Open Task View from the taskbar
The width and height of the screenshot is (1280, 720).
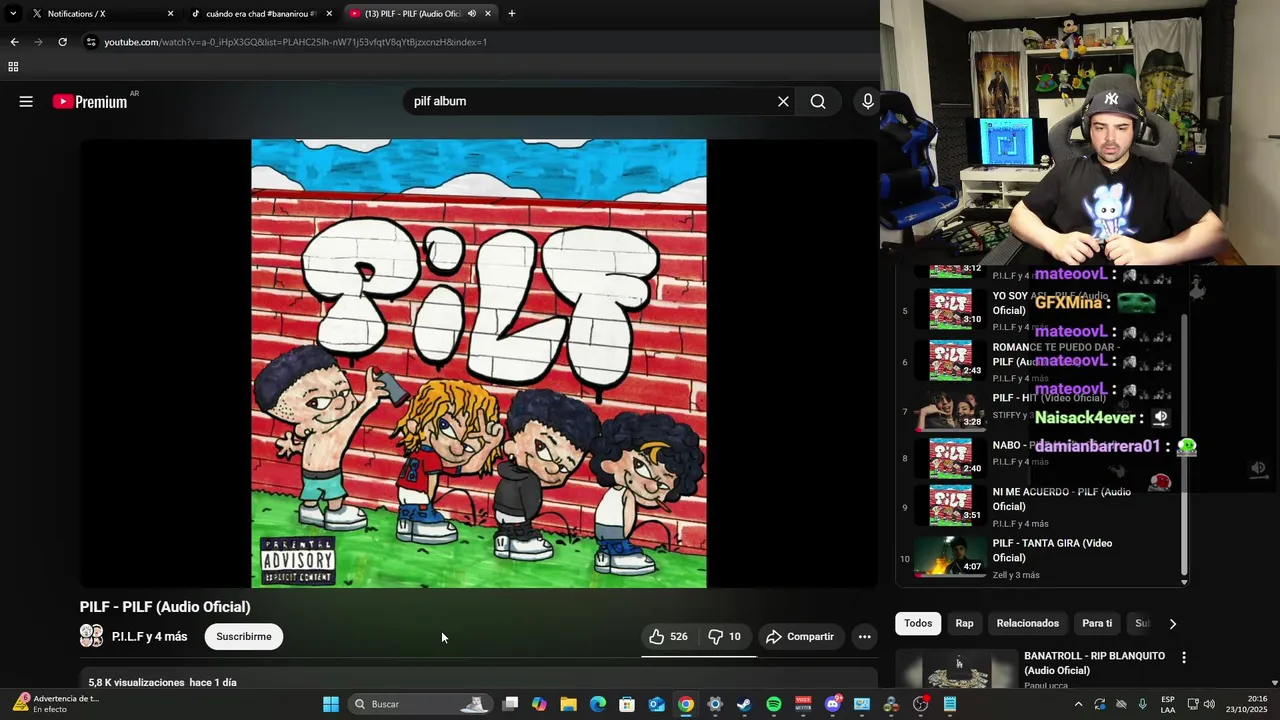point(510,704)
